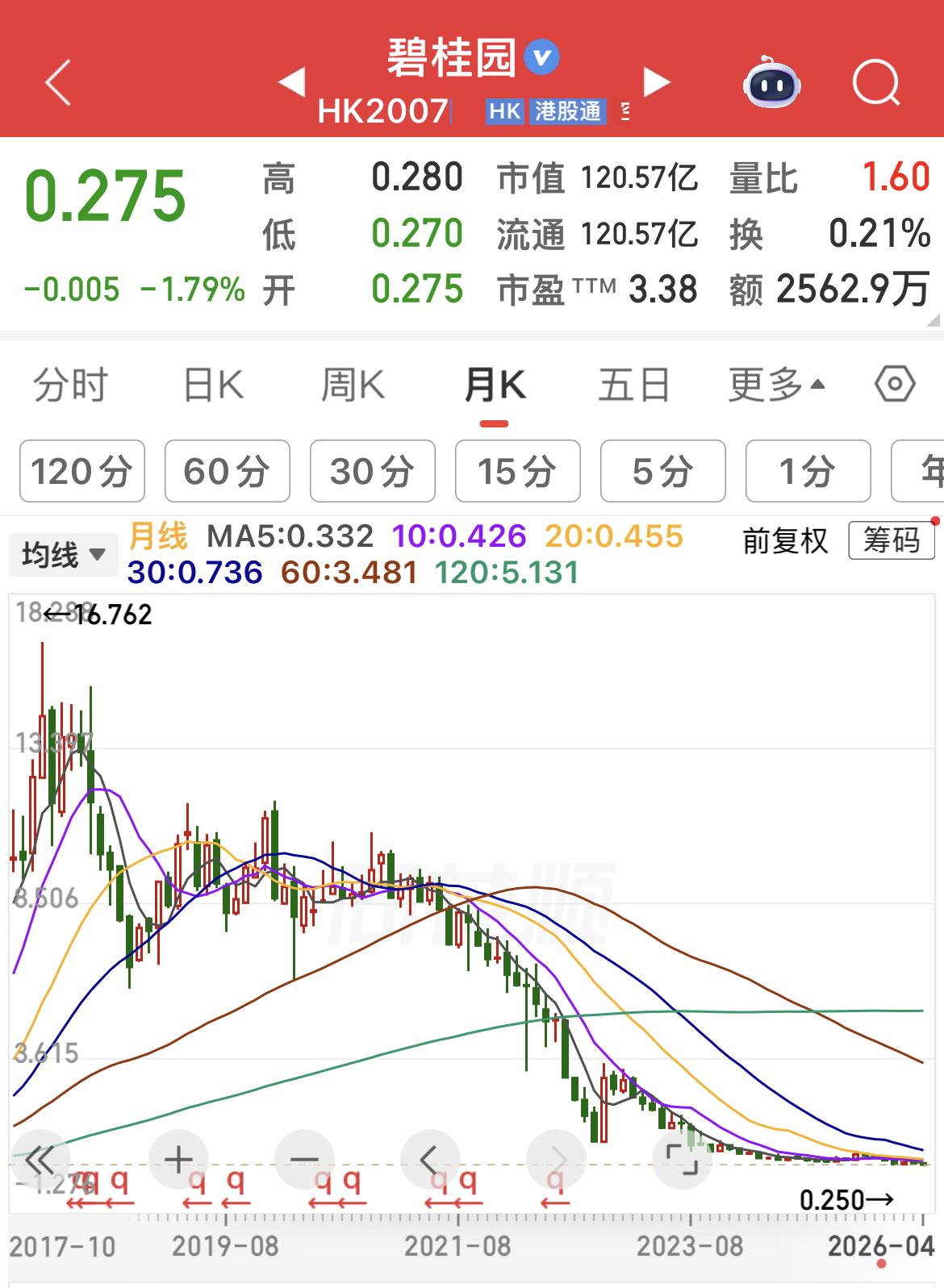Choose the 60分 interval button
944x1288 pixels.
click(228, 471)
